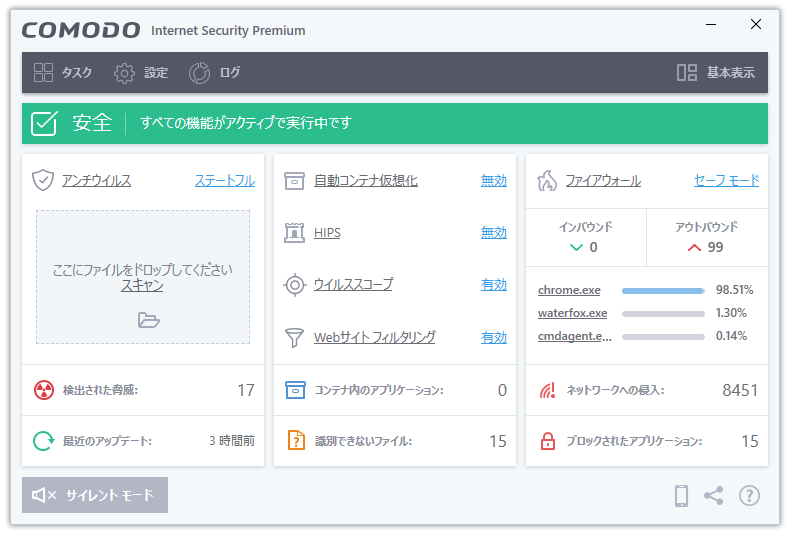Open the ログ (Logs) icon
788x533 pixels.
(x=200, y=73)
